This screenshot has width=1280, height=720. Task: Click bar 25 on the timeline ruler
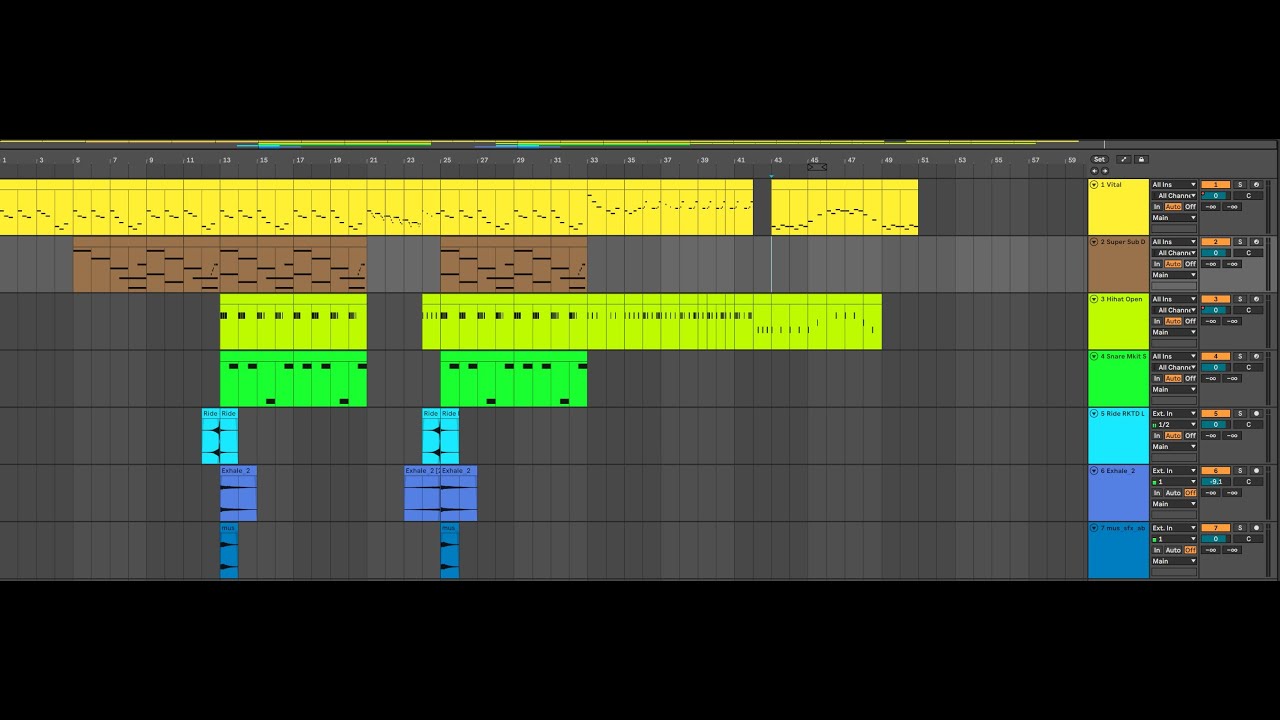click(447, 160)
